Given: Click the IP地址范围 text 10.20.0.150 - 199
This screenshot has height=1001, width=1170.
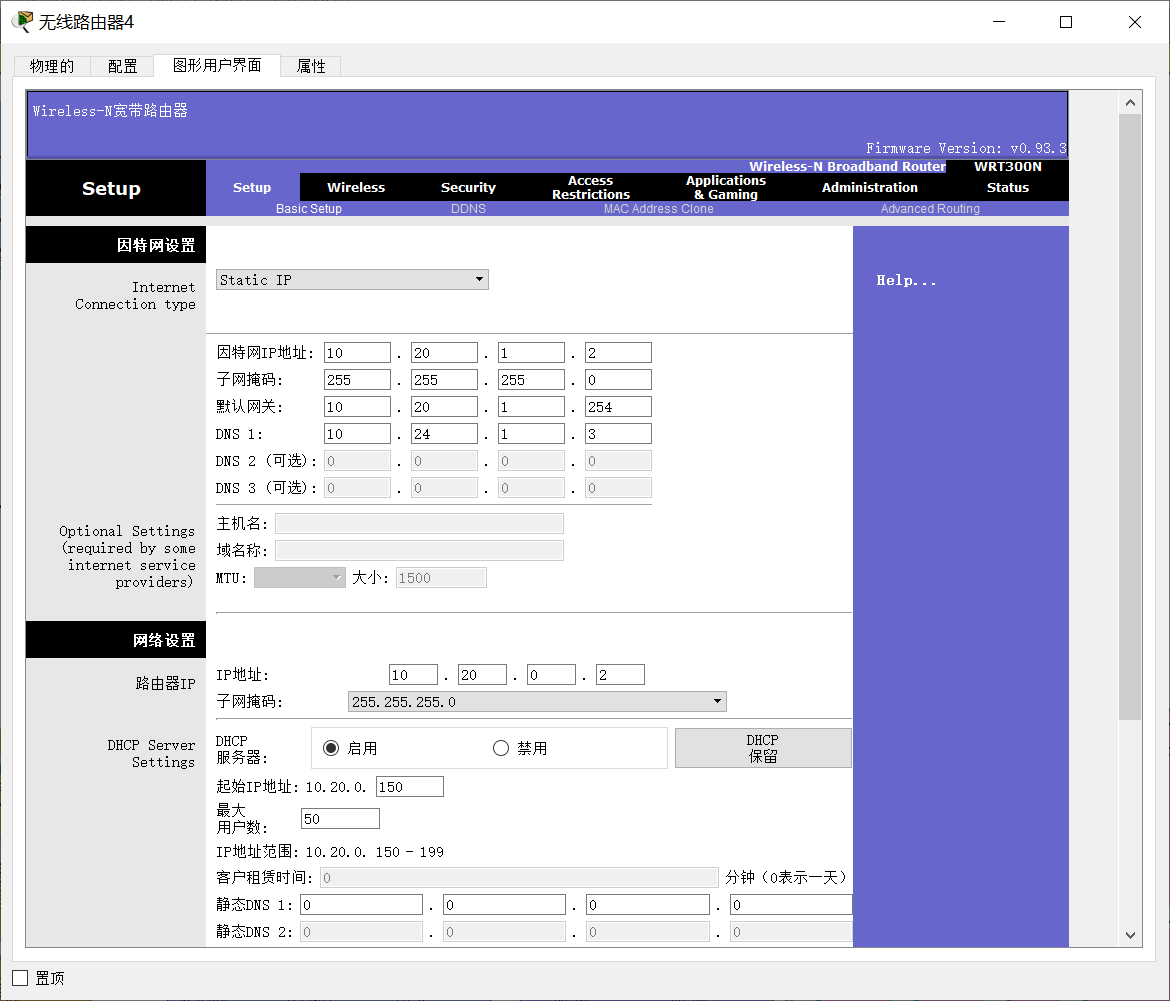Looking at the screenshot, I should click(x=375, y=852).
